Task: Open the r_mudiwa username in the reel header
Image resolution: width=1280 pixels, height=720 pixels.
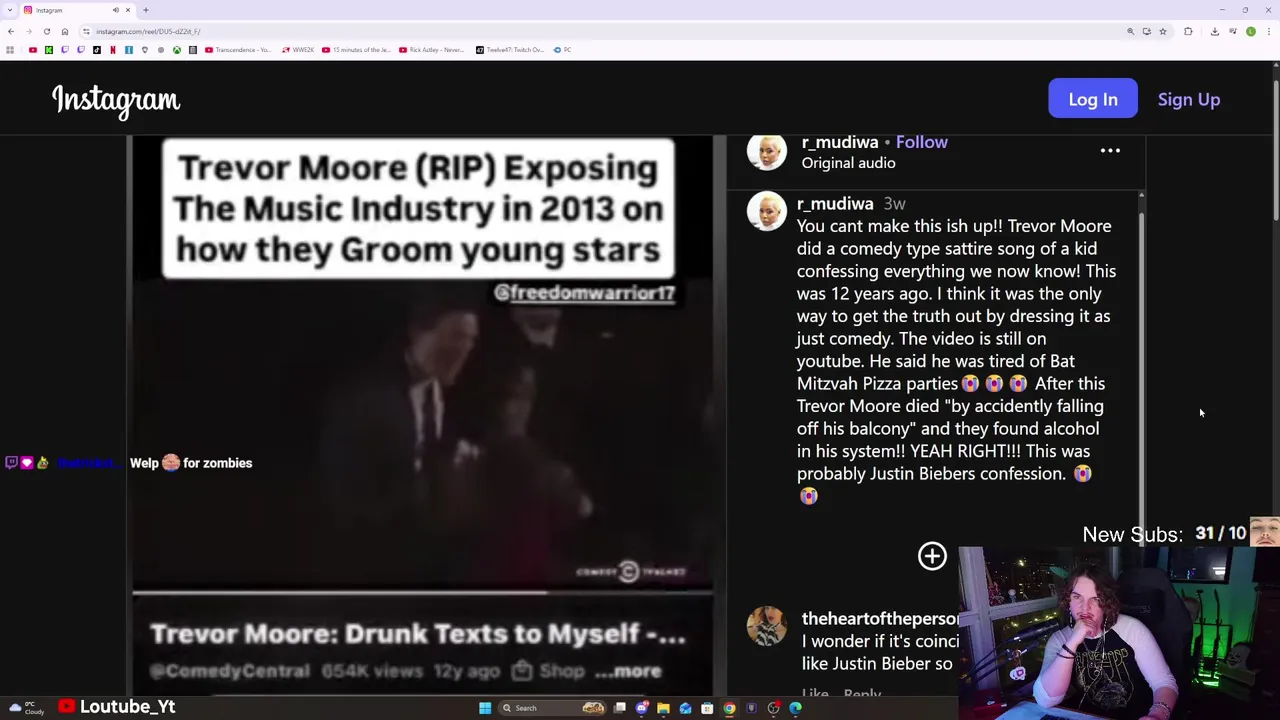Action: coord(840,142)
